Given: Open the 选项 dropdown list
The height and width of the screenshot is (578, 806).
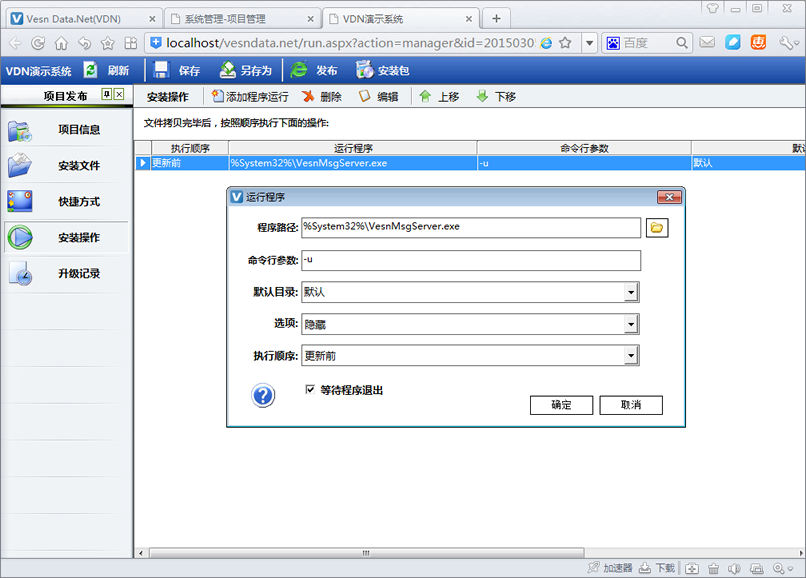Looking at the screenshot, I should (630, 324).
